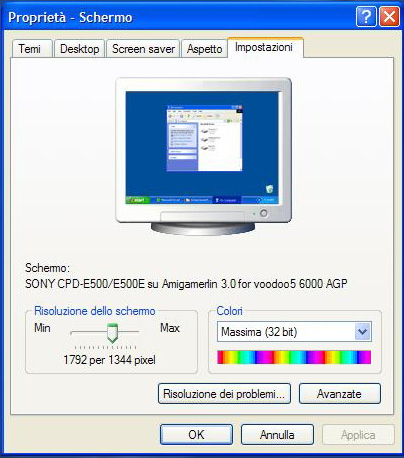Click the slider track near Max

pyautogui.click(x=133, y=332)
